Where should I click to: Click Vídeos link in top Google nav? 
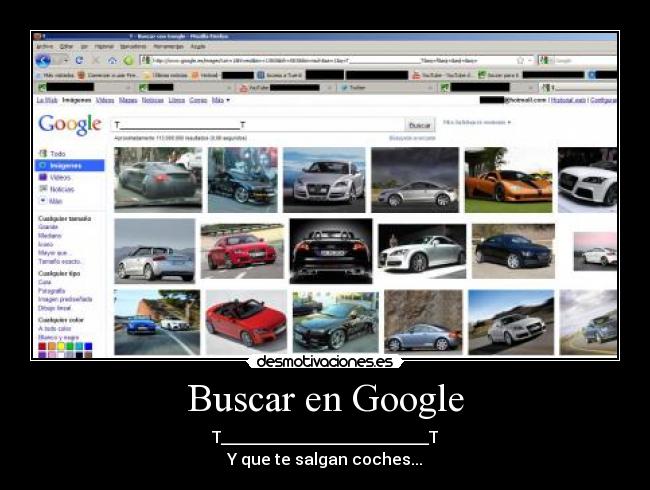(x=105, y=100)
